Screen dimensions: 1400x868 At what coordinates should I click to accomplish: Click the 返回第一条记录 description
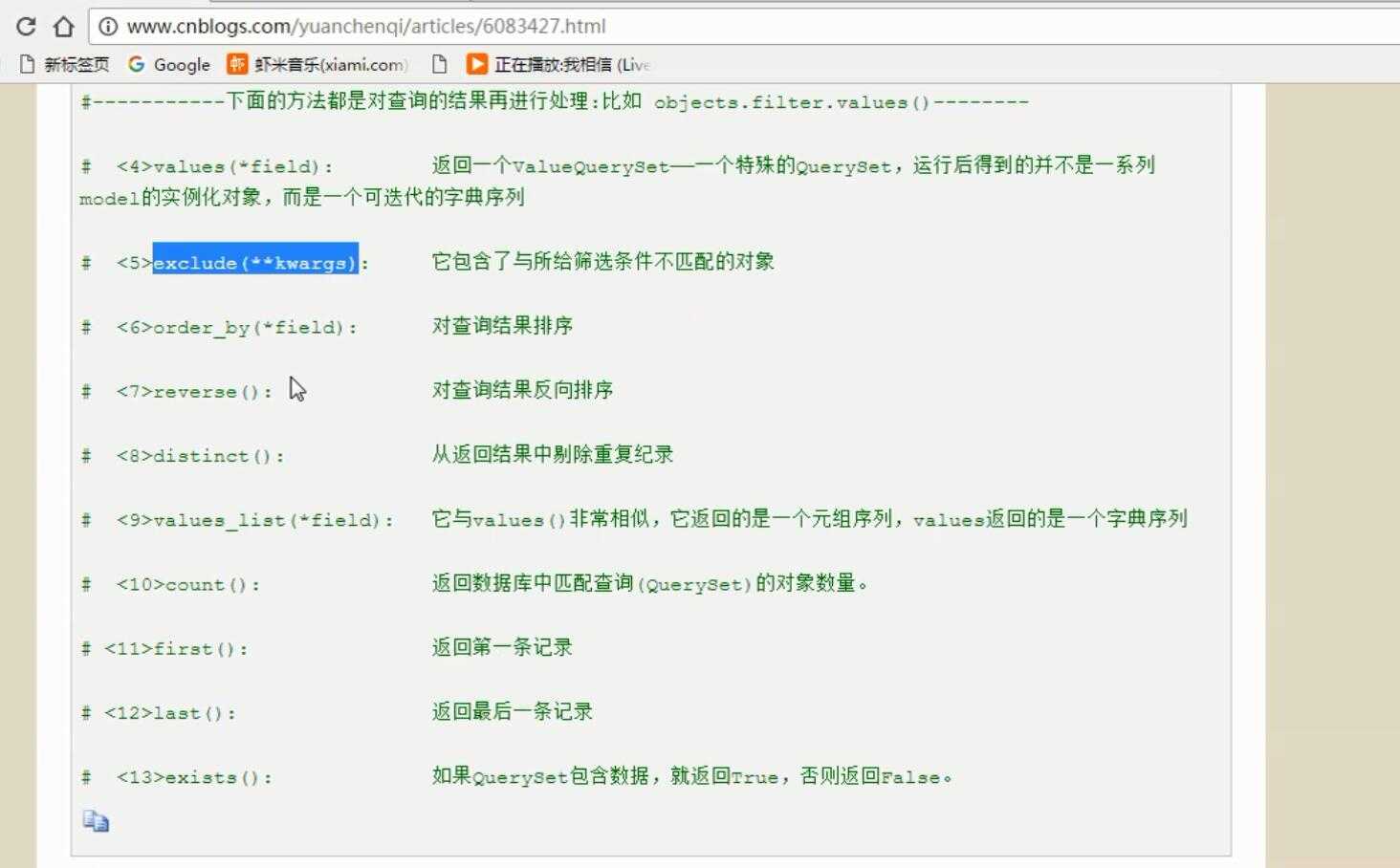(502, 647)
